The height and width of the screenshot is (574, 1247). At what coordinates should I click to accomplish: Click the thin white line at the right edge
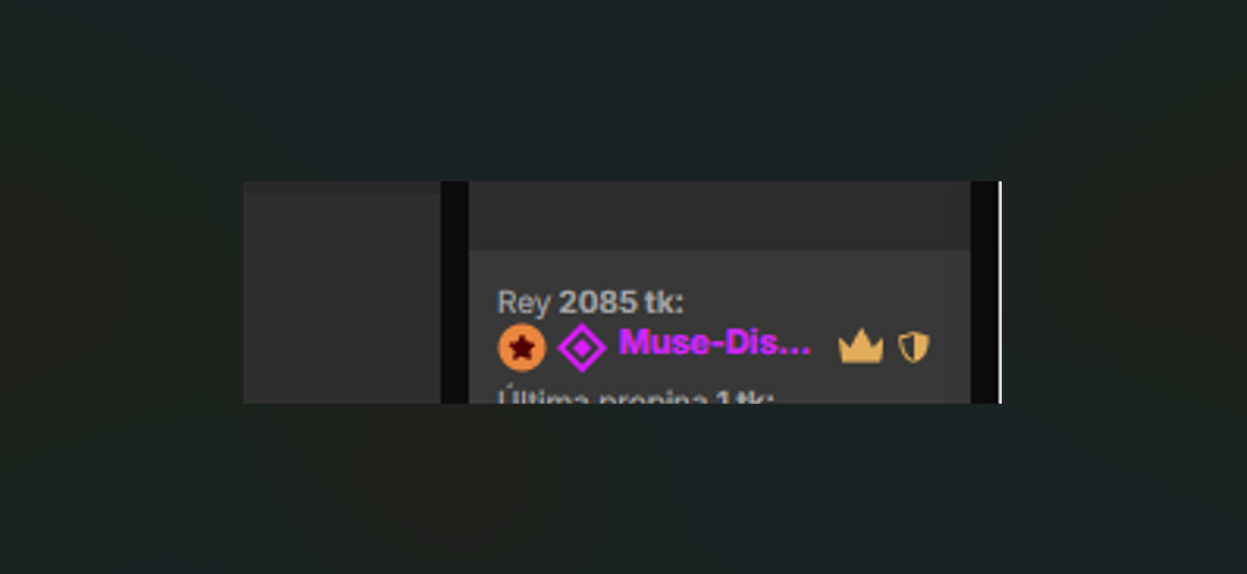[x=999, y=292]
